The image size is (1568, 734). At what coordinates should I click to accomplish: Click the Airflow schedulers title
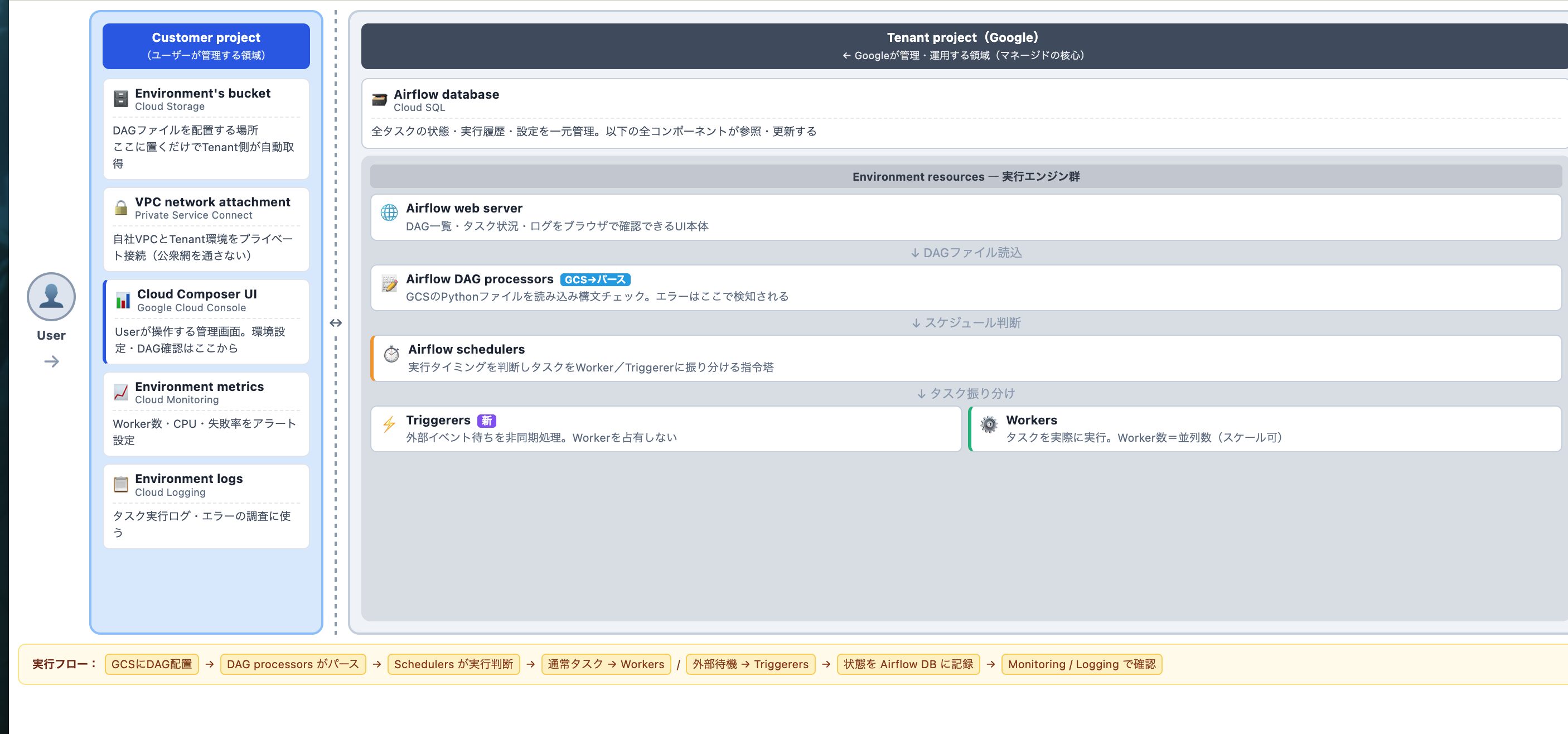(466, 349)
